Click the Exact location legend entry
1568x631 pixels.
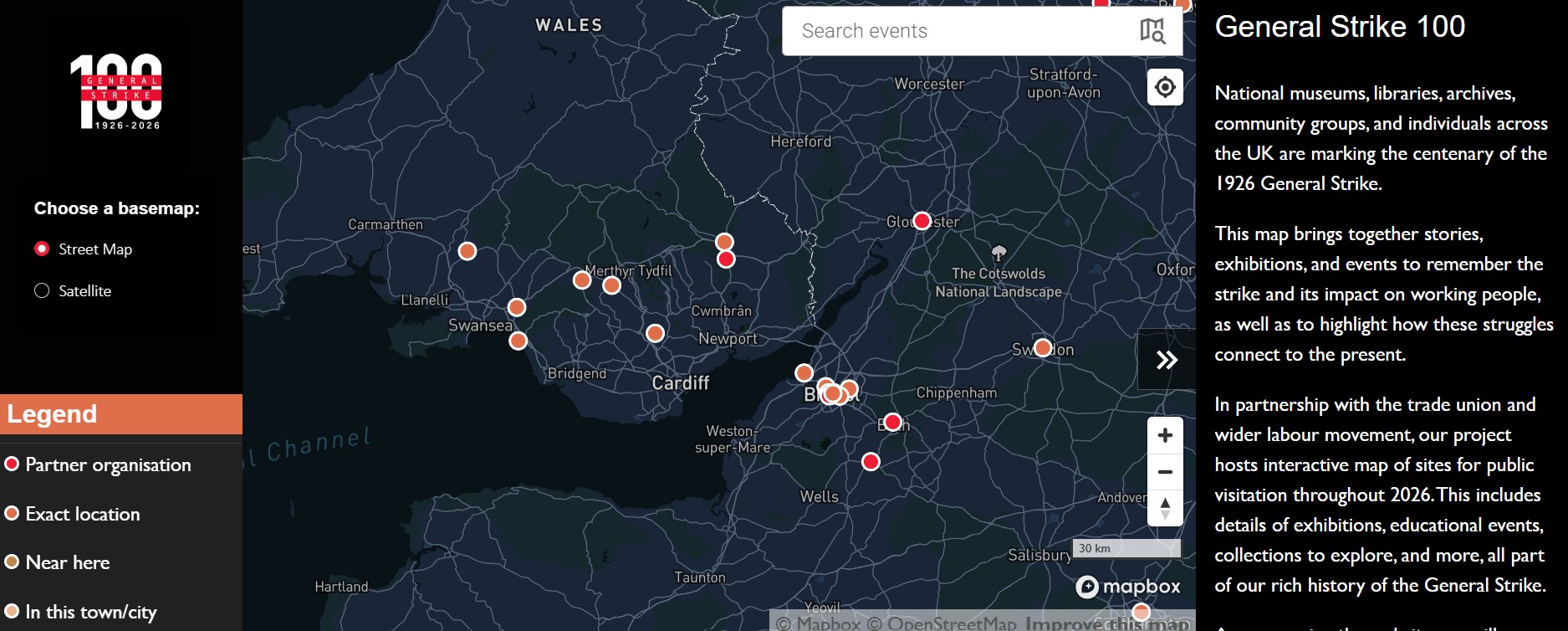[x=83, y=515]
